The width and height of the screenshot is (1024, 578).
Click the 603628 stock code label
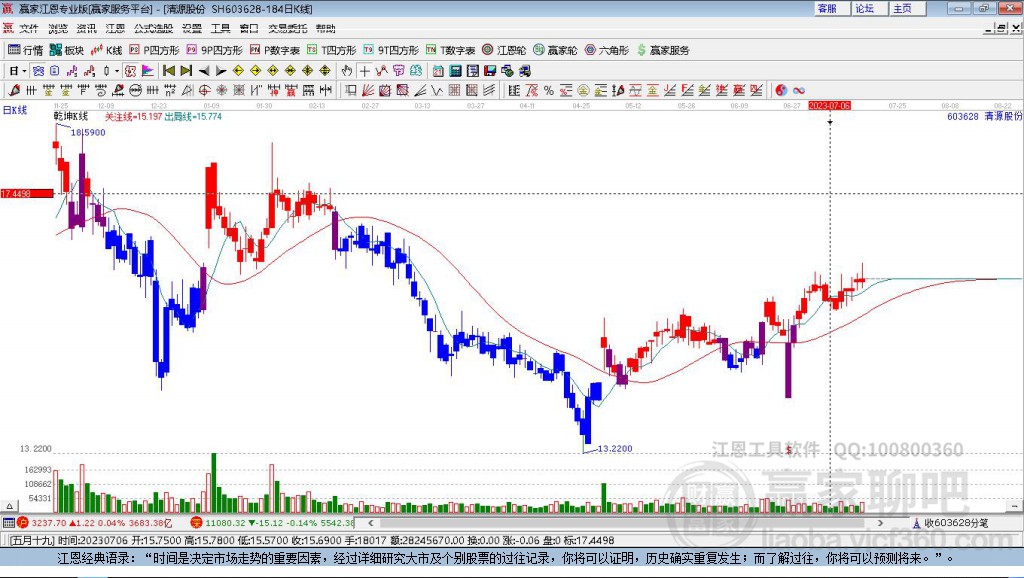963,116
